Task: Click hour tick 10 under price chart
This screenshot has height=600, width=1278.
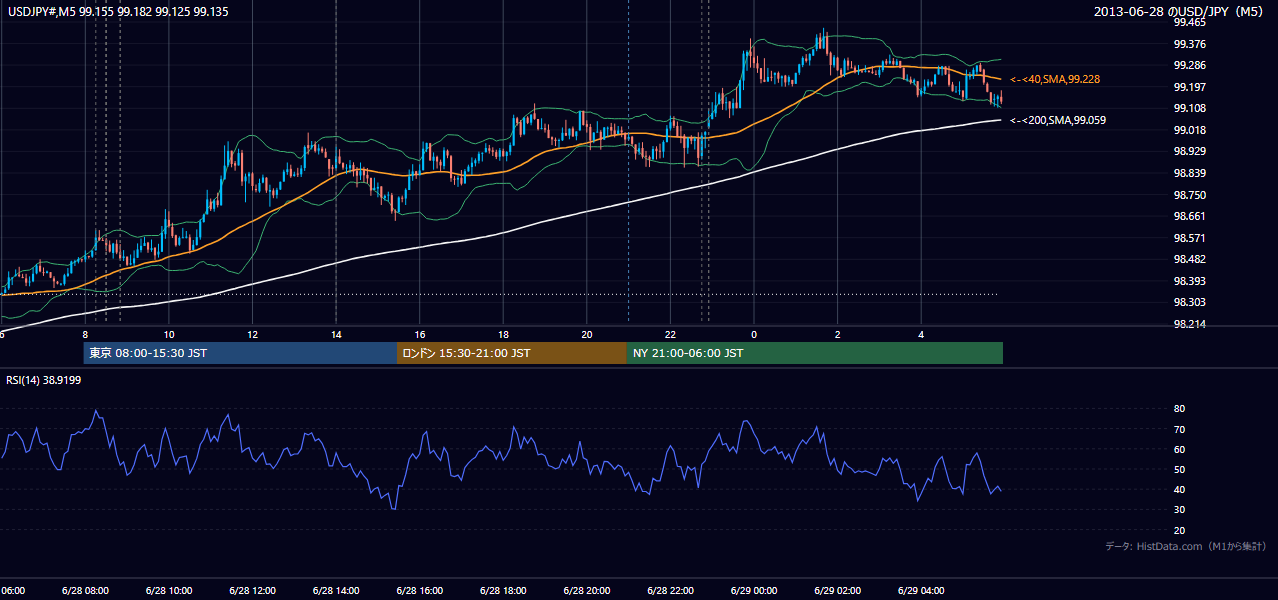Action: click(x=169, y=334)
